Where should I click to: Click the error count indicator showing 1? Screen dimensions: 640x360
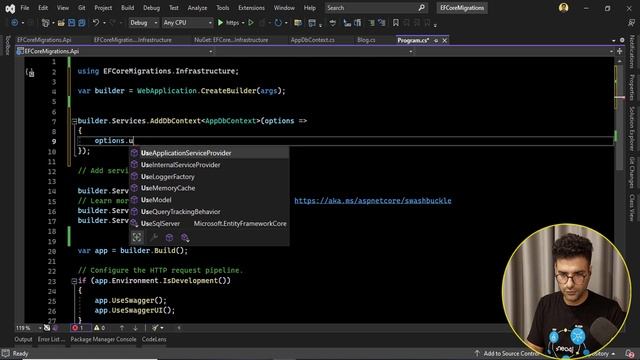pos(77,328)
